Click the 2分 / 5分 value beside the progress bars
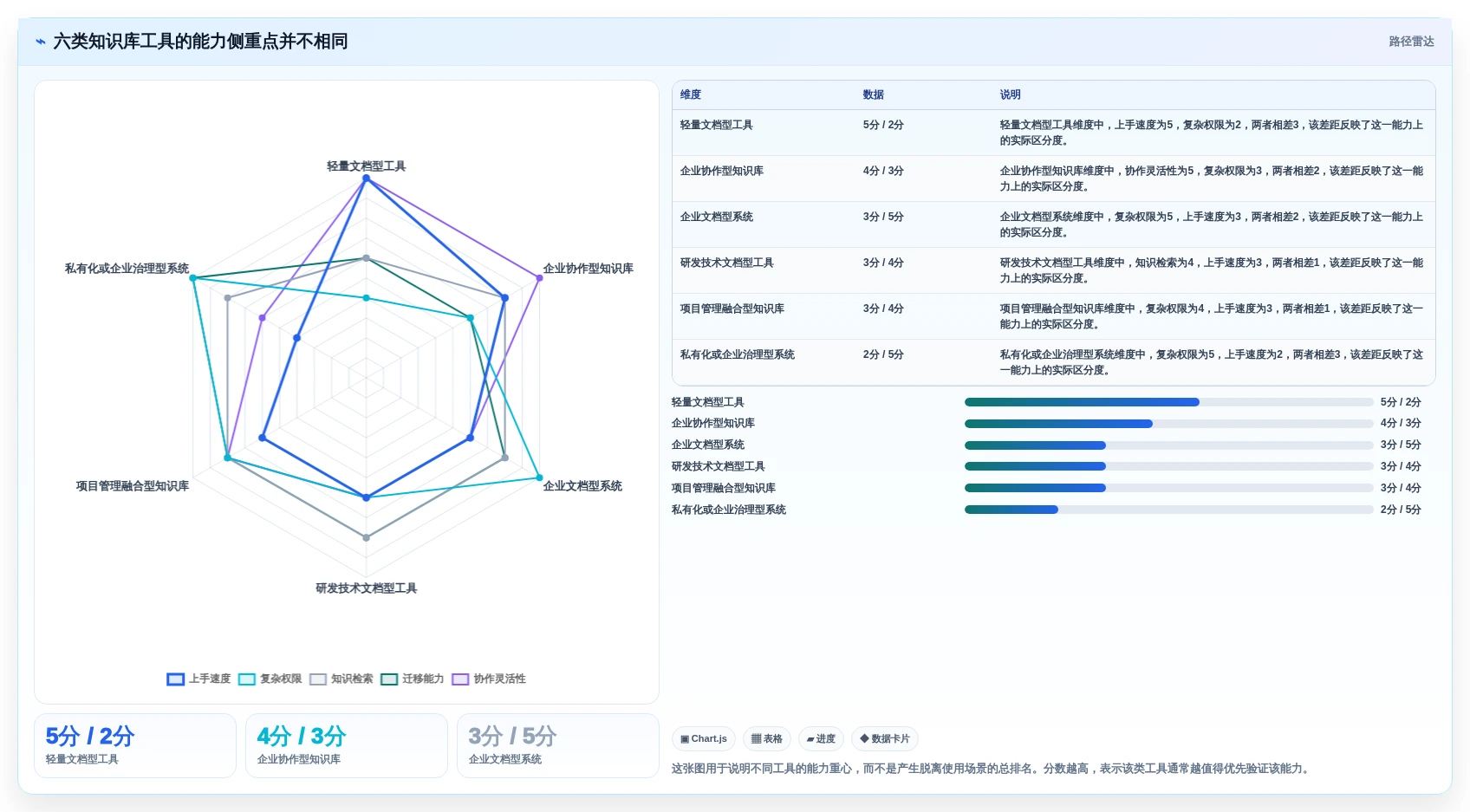The height and width of the screenshot is (812, 1470). [1401, 510]
